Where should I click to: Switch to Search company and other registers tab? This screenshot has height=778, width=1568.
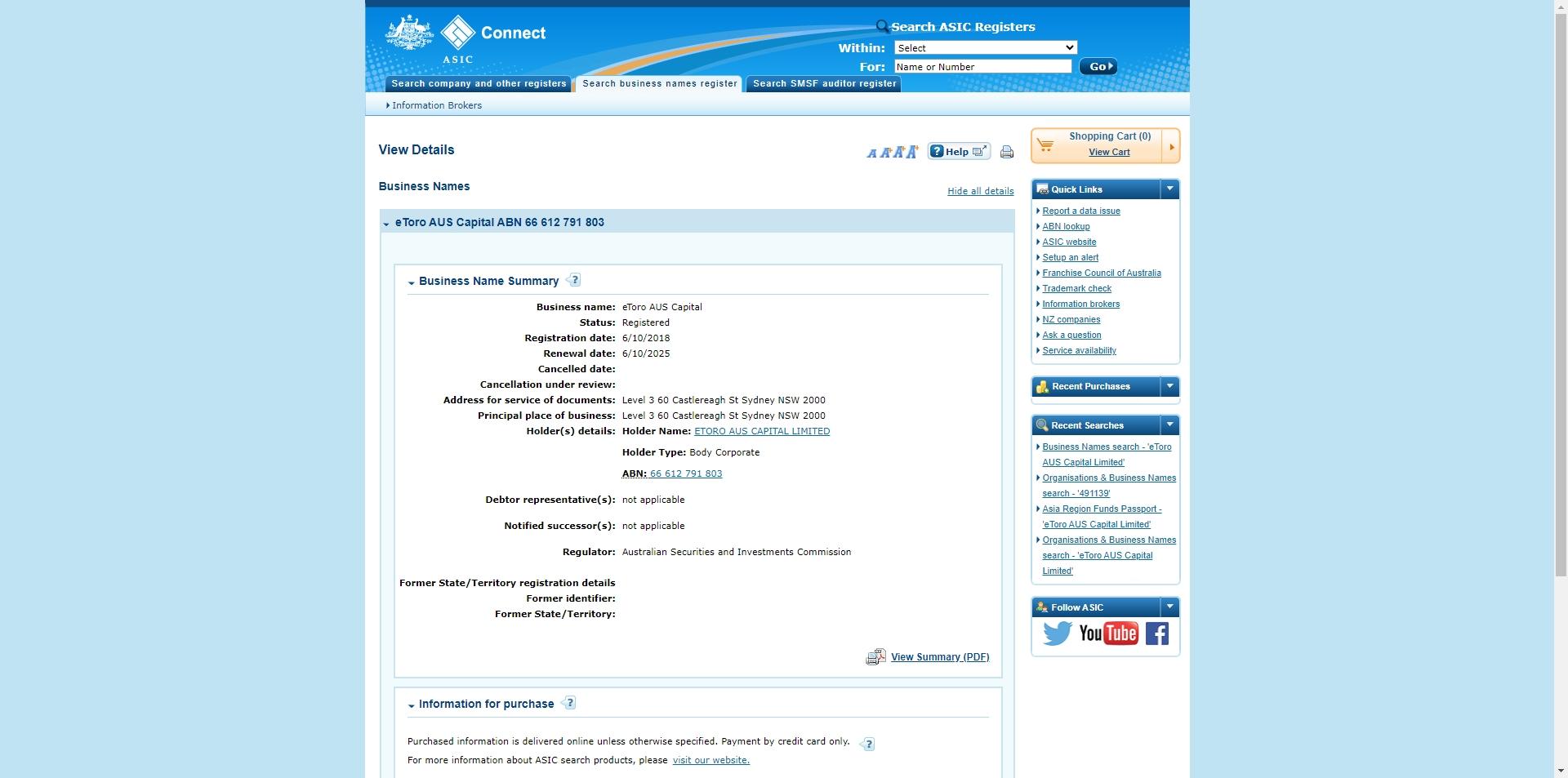pos(479,84)
